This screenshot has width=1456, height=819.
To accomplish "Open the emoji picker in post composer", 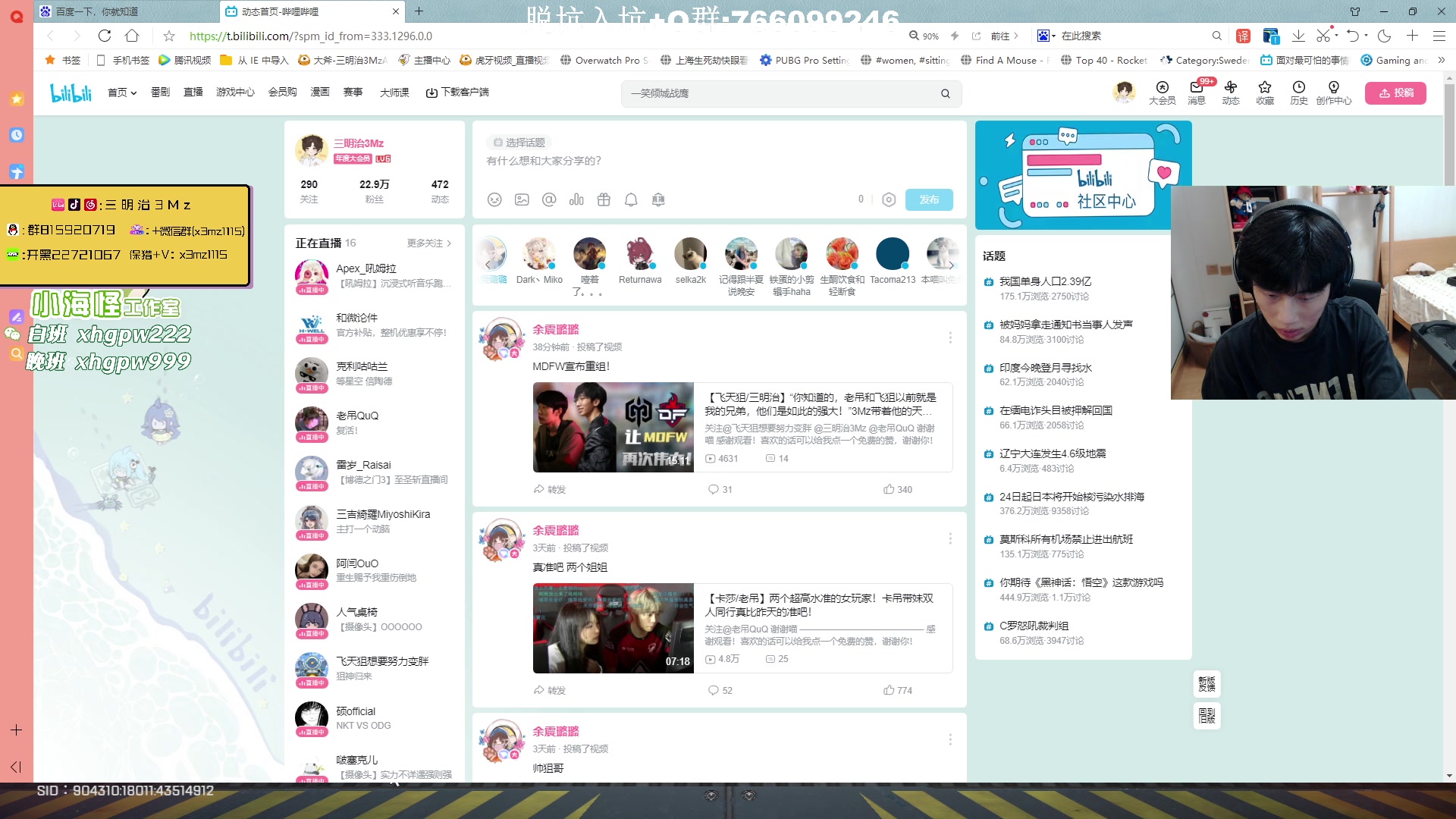I will tap(494, 199).
